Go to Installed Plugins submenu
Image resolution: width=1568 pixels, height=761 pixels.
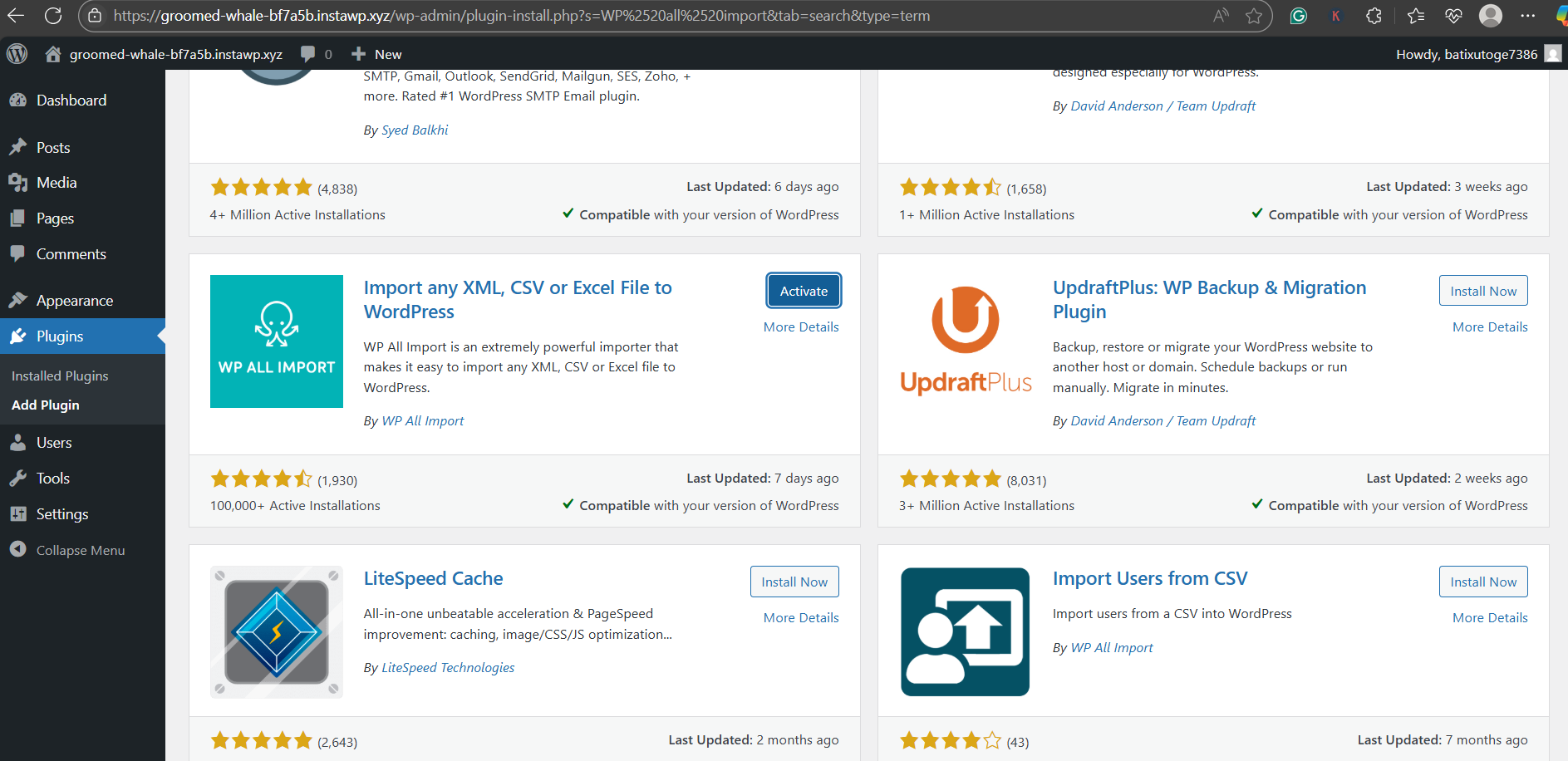(x=60, y=376)
